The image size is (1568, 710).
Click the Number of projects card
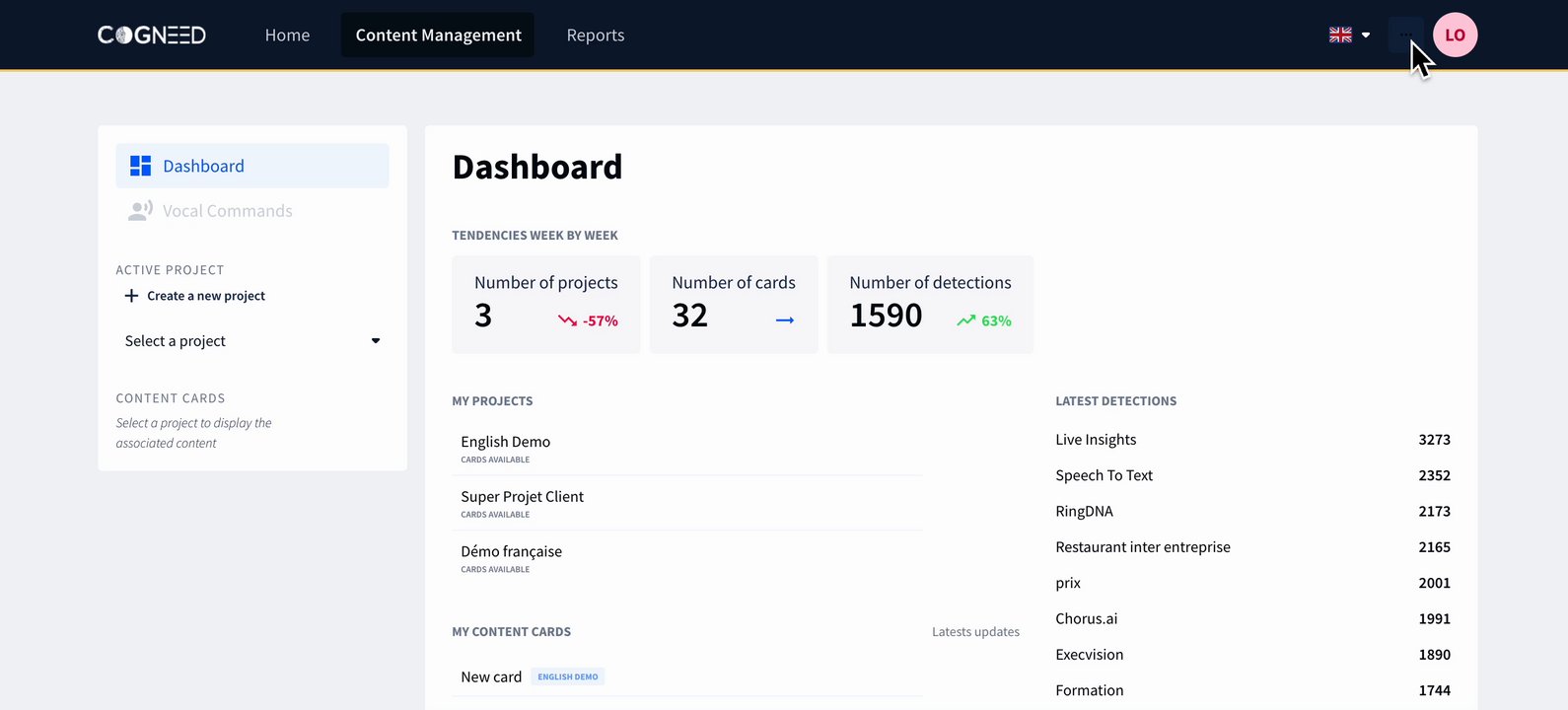pyautogui.click(x=546, y=305)
